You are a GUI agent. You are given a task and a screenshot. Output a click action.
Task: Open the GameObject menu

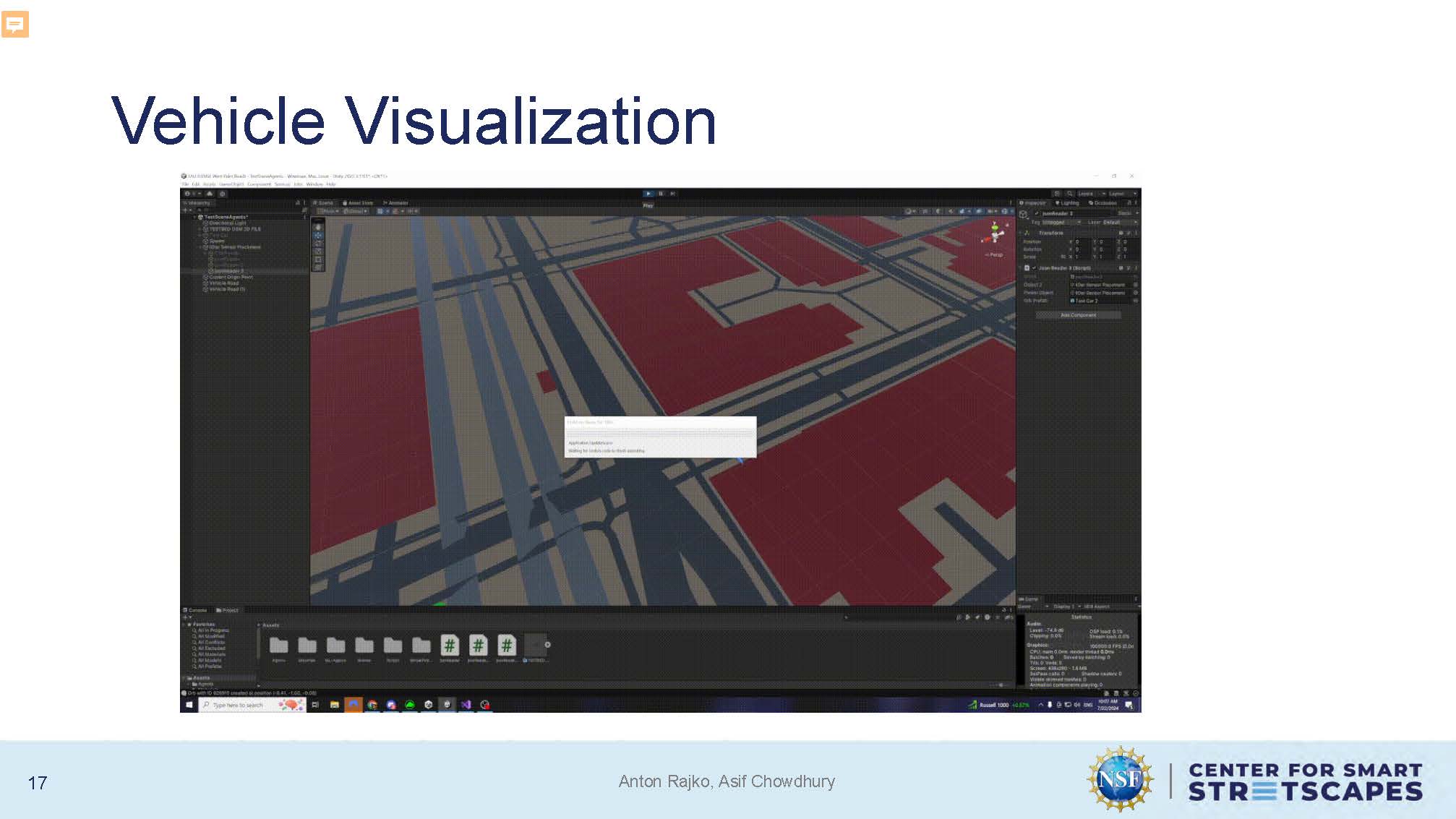tap(231, 184)
